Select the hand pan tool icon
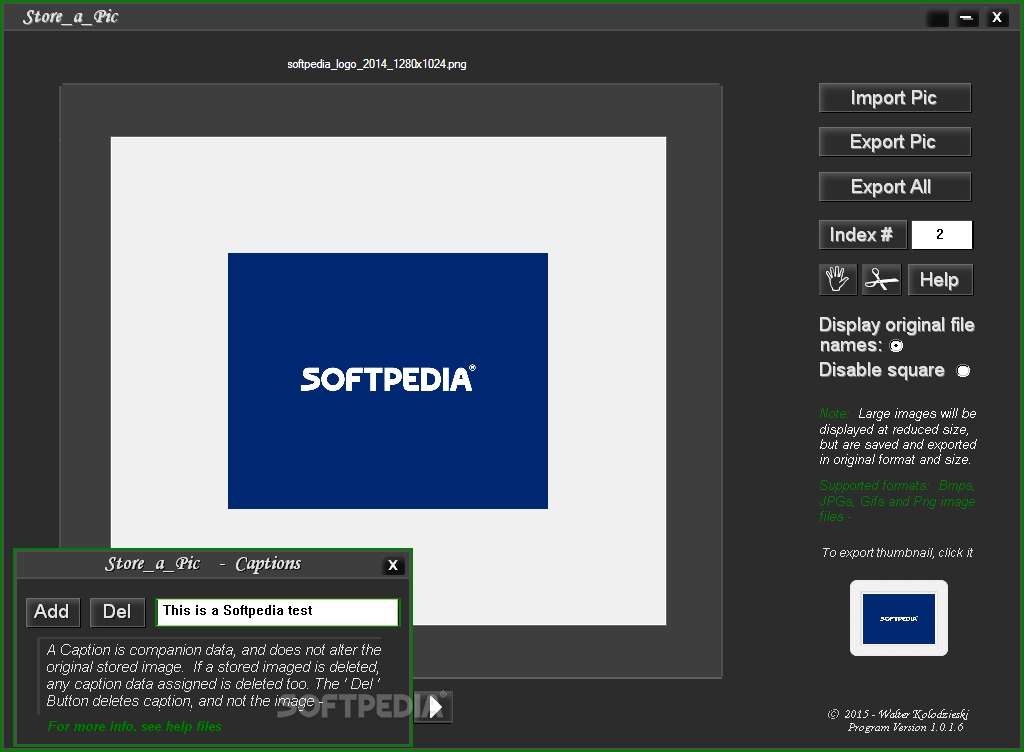Viewport: 1024px width, 752px height. tap(838, 279)
